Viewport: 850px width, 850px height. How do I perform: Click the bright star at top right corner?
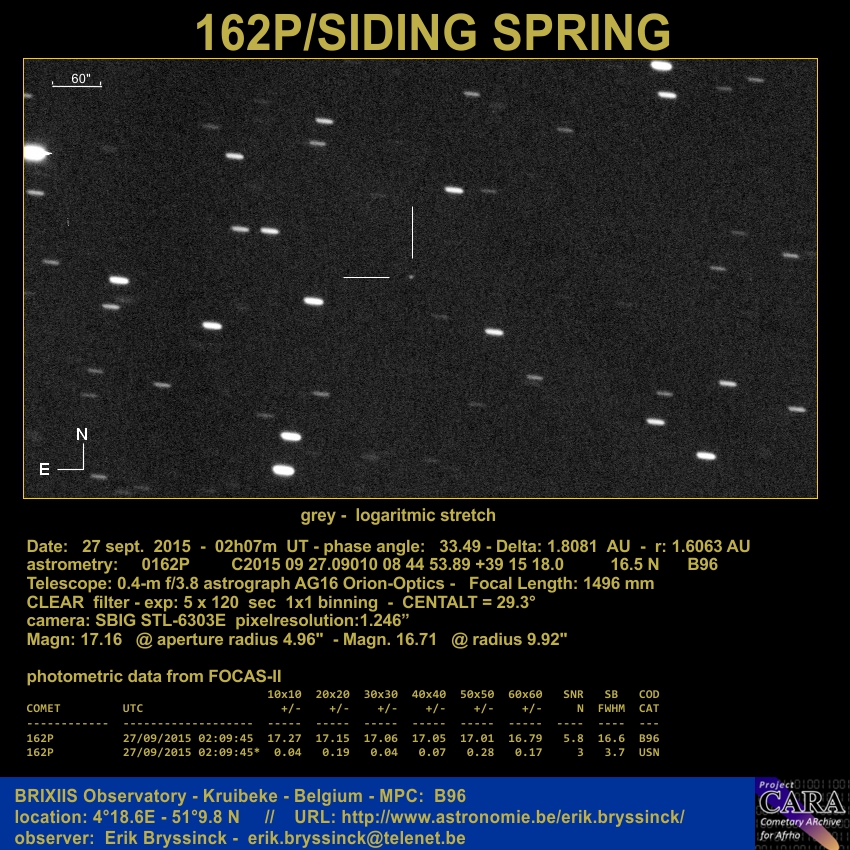coord(660,66)
